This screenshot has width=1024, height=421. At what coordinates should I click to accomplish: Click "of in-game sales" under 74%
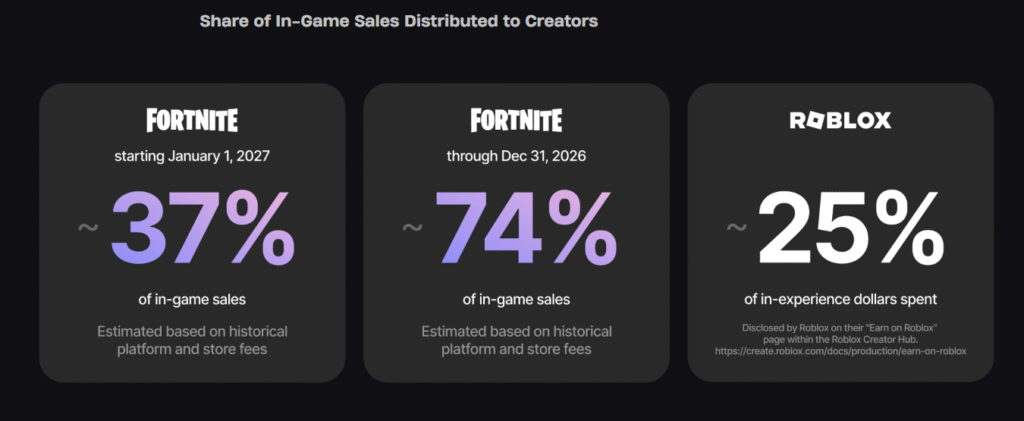(x=516, y=297)
